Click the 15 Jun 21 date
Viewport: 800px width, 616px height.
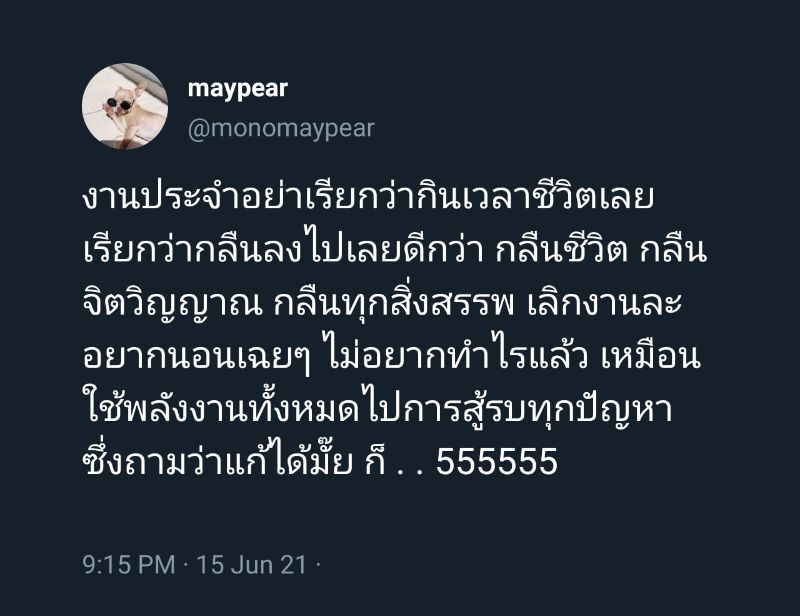pyautogui.click(x=252, y=564)
